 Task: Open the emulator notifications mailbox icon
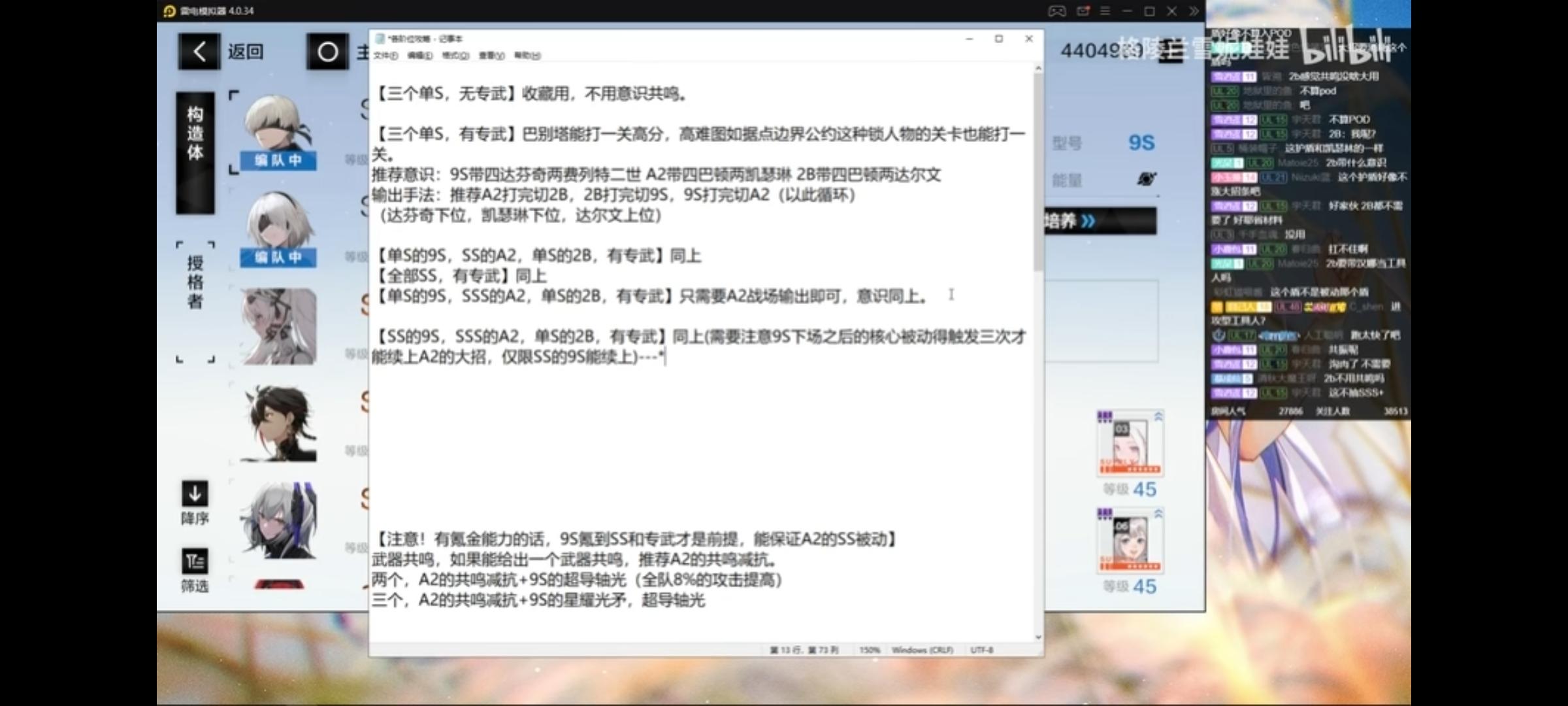[x=1083, y=11]
